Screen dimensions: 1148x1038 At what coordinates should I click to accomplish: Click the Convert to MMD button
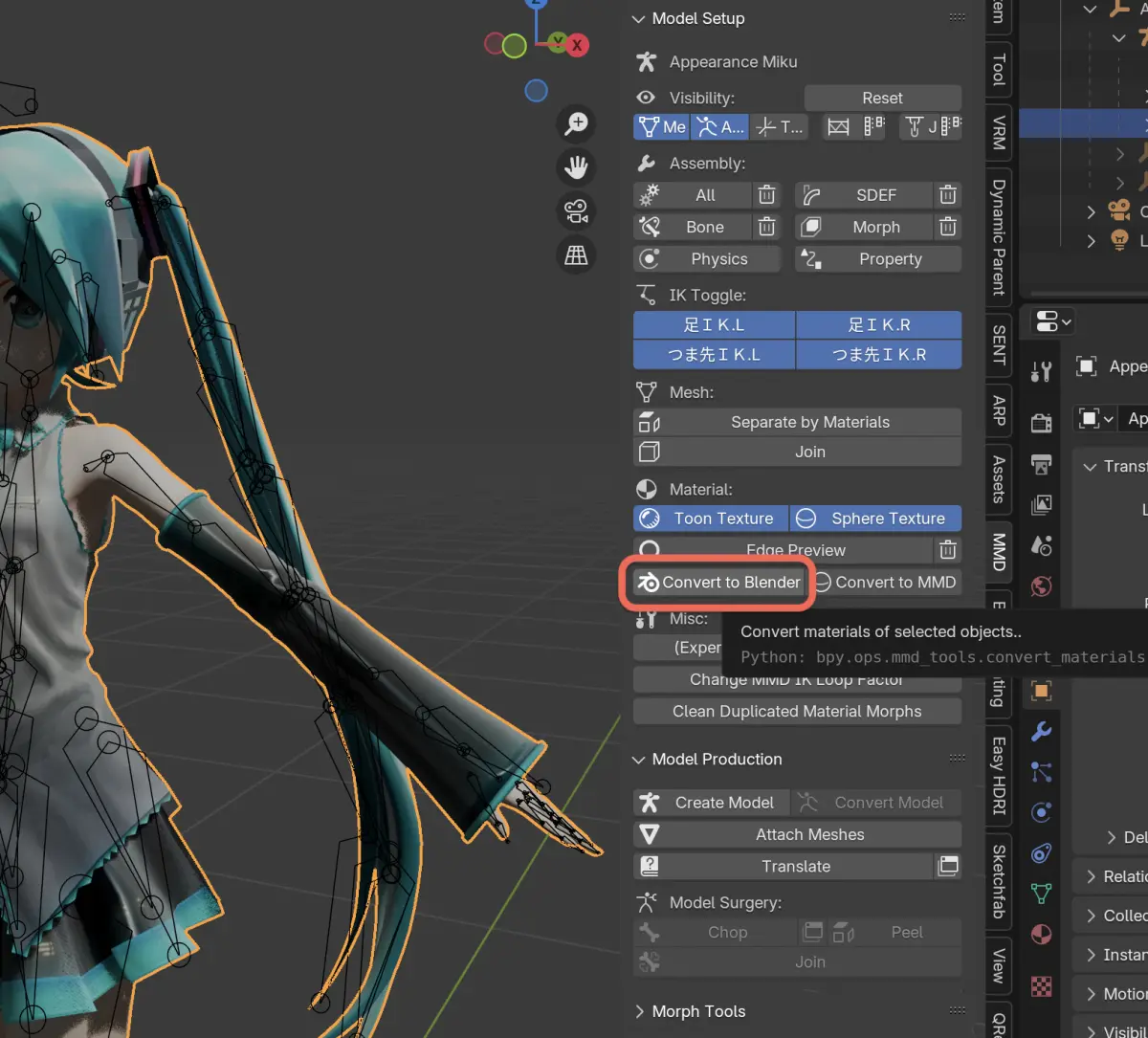(x=885, y=582)
